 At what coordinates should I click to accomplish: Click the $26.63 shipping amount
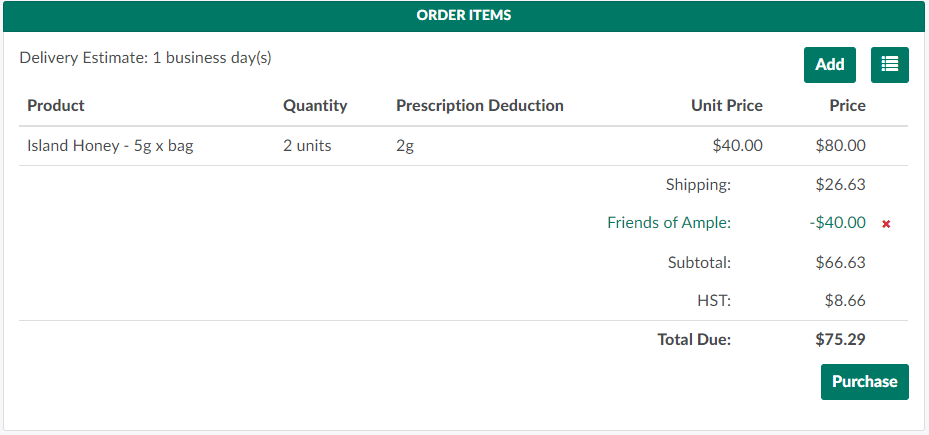840,185
